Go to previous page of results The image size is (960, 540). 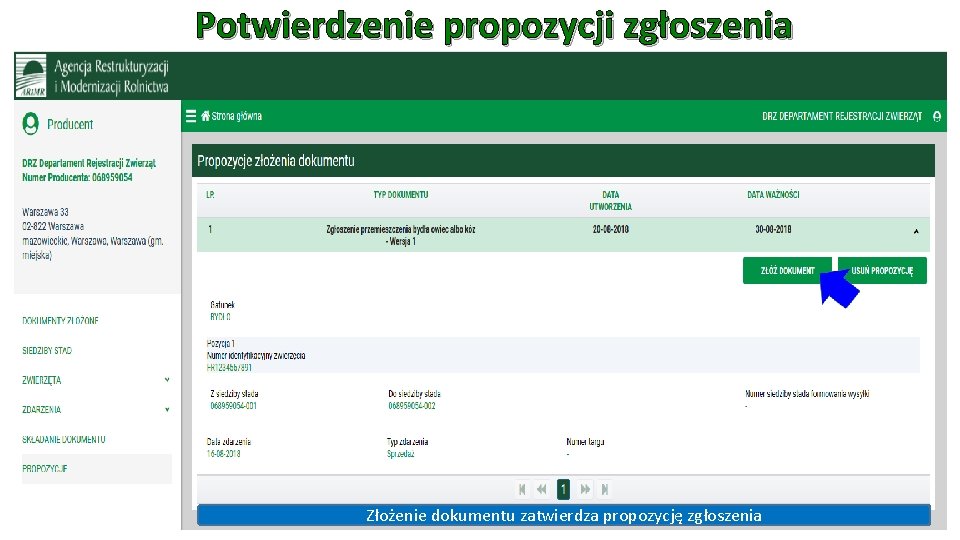pyautogui.click(x=541, y=489)
